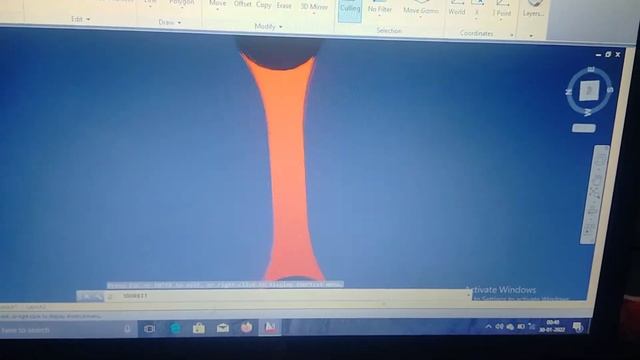
Task: Click the volume icon in system tray
Action: (499, 327)
